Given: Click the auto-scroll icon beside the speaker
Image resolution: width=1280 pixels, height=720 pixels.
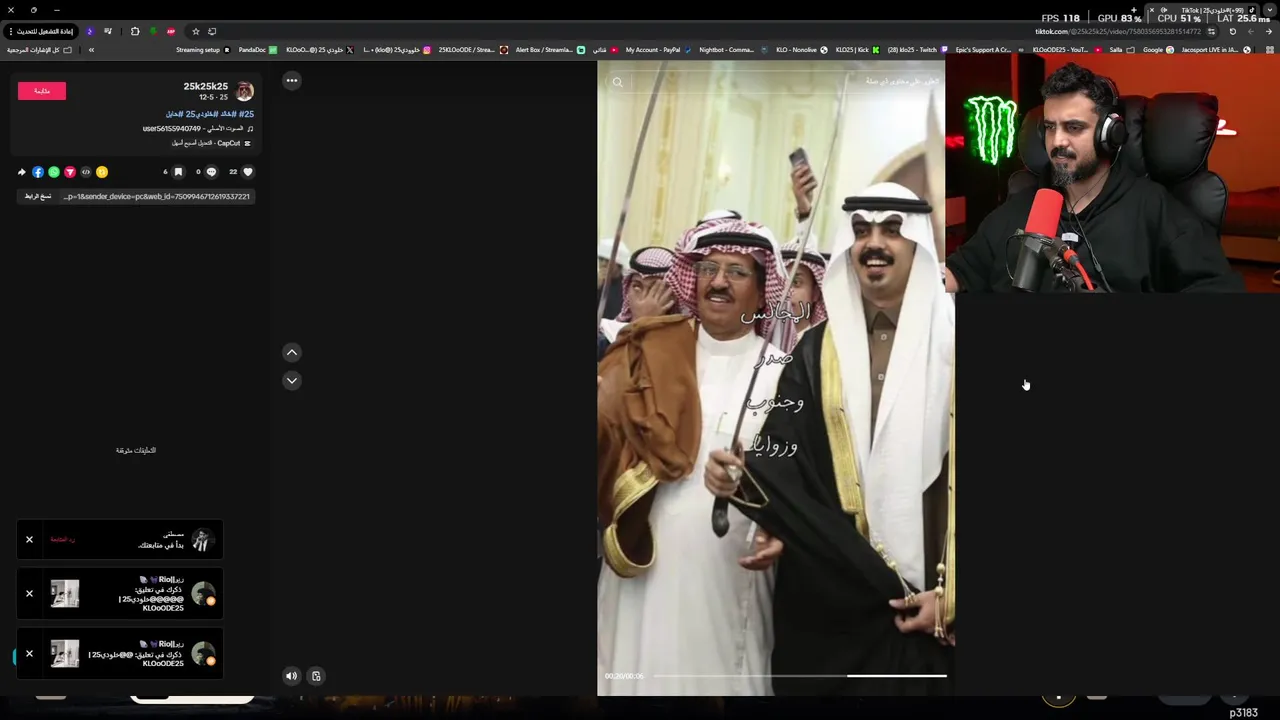Looking at the screenshot, I should (316, 676).
